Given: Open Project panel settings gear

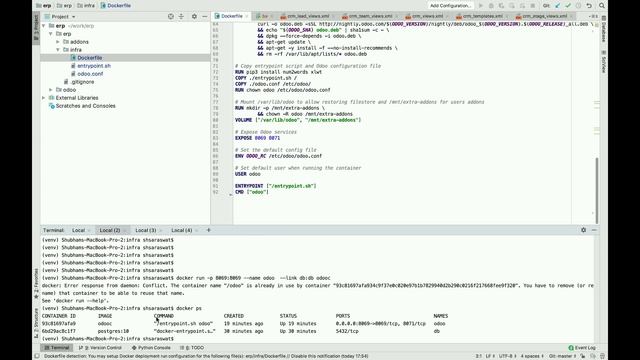Looking at the screenshot, I should (x=194, y=16).
